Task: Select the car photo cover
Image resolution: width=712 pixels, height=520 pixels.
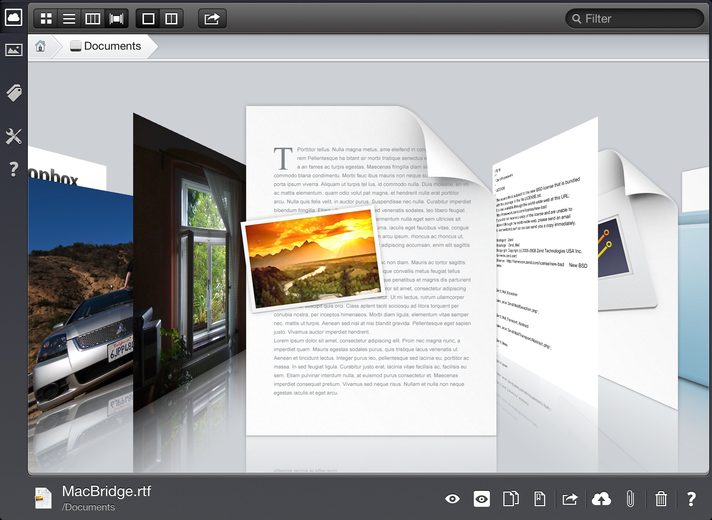Action: 81,300
